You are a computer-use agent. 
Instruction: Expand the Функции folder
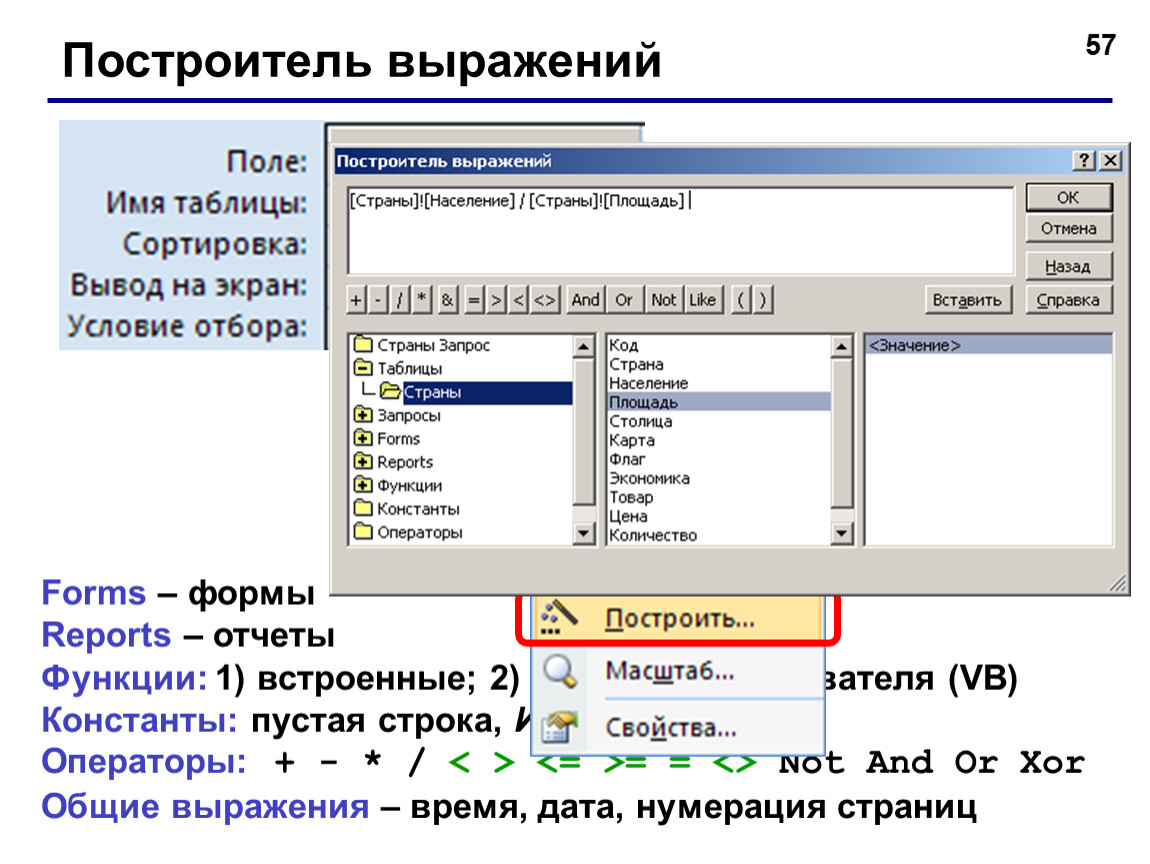363,485
